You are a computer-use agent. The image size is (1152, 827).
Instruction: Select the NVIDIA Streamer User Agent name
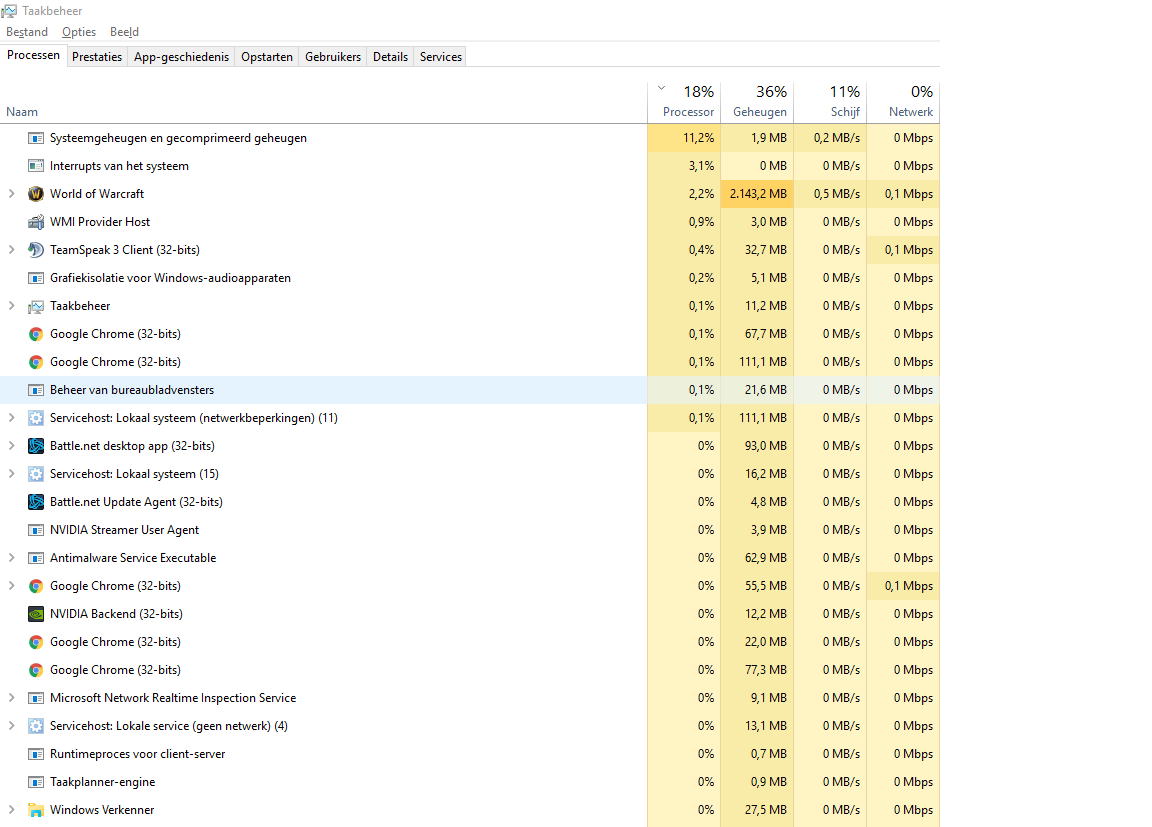click(124, 530)
